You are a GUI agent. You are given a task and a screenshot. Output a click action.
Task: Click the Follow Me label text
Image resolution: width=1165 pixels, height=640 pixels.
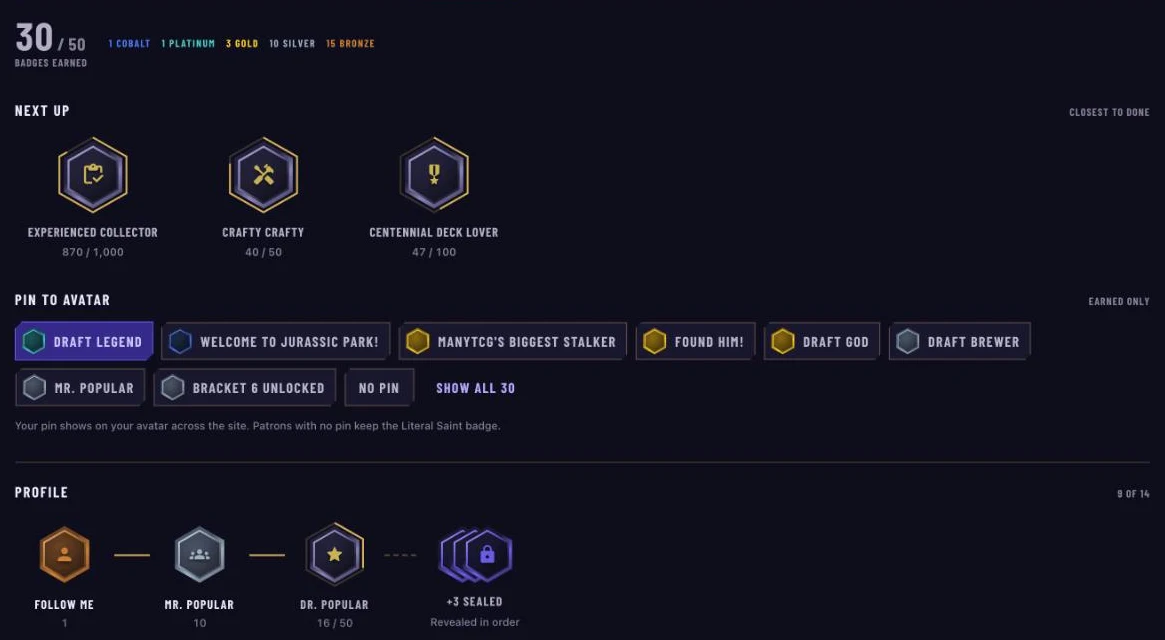(x=65, y=605)
